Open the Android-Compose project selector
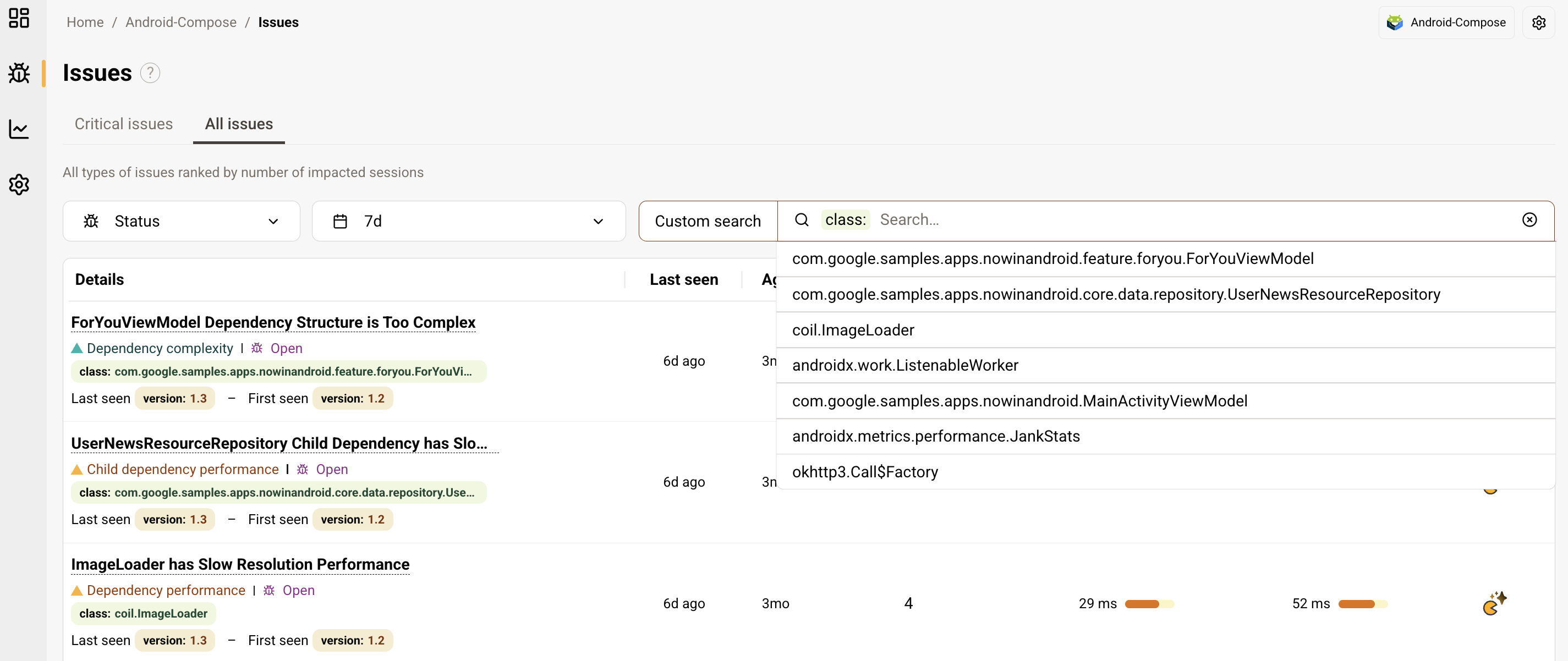Screen dimensions: 1568x661 point(1446,23)
